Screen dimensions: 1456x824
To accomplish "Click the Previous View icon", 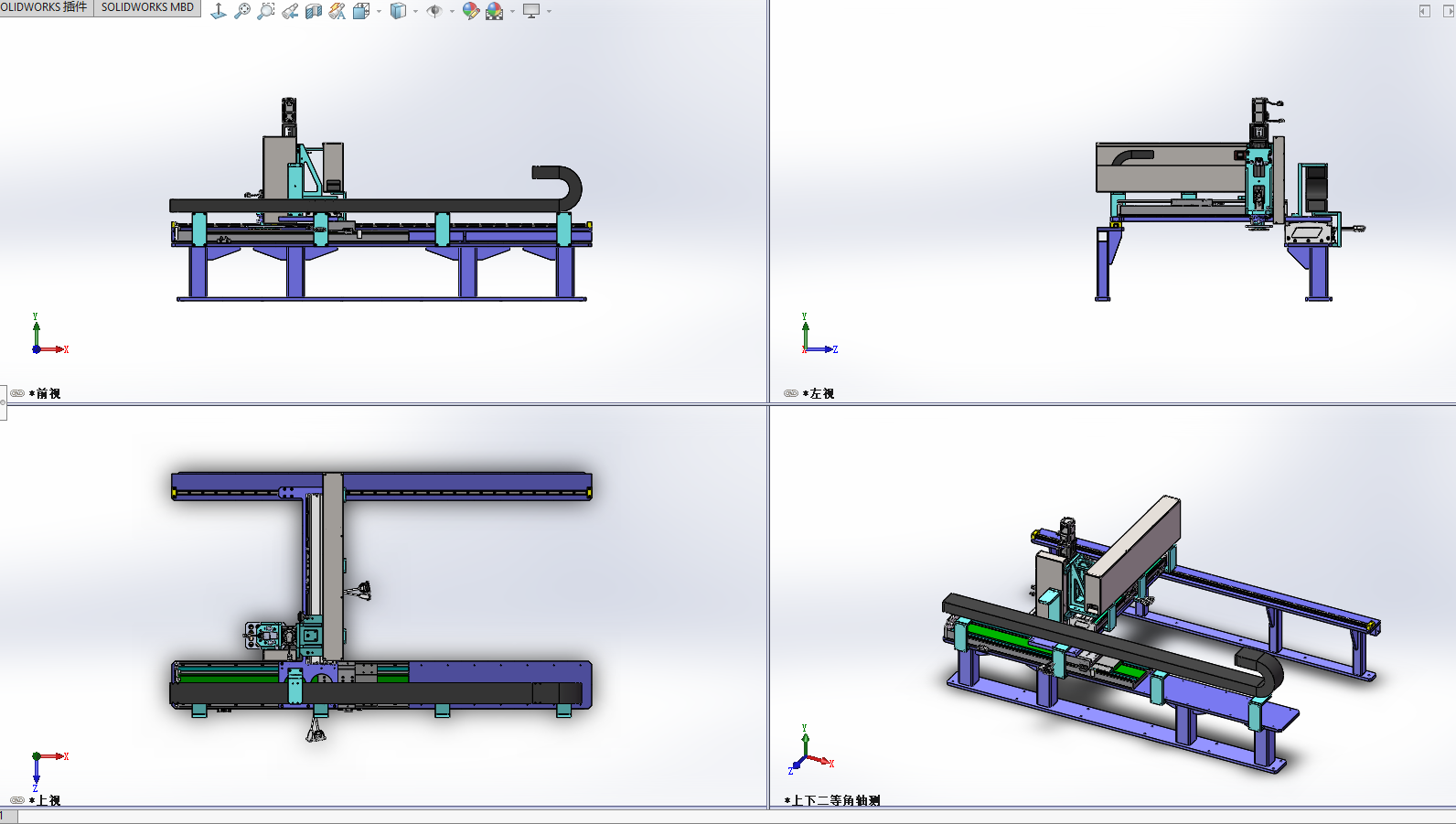I will click(290, 11).
